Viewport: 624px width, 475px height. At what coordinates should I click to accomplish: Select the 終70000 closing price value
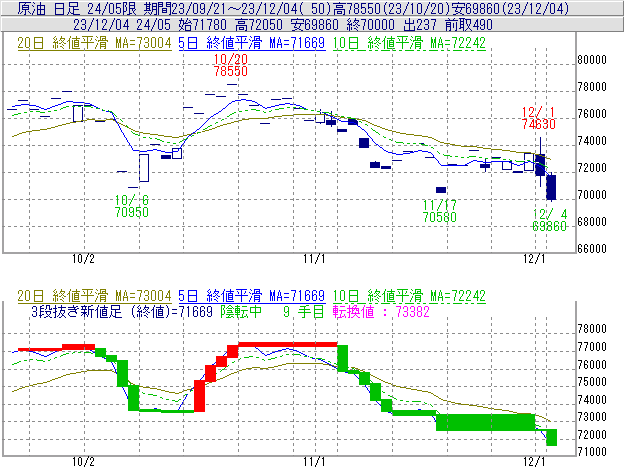point(370,25)
